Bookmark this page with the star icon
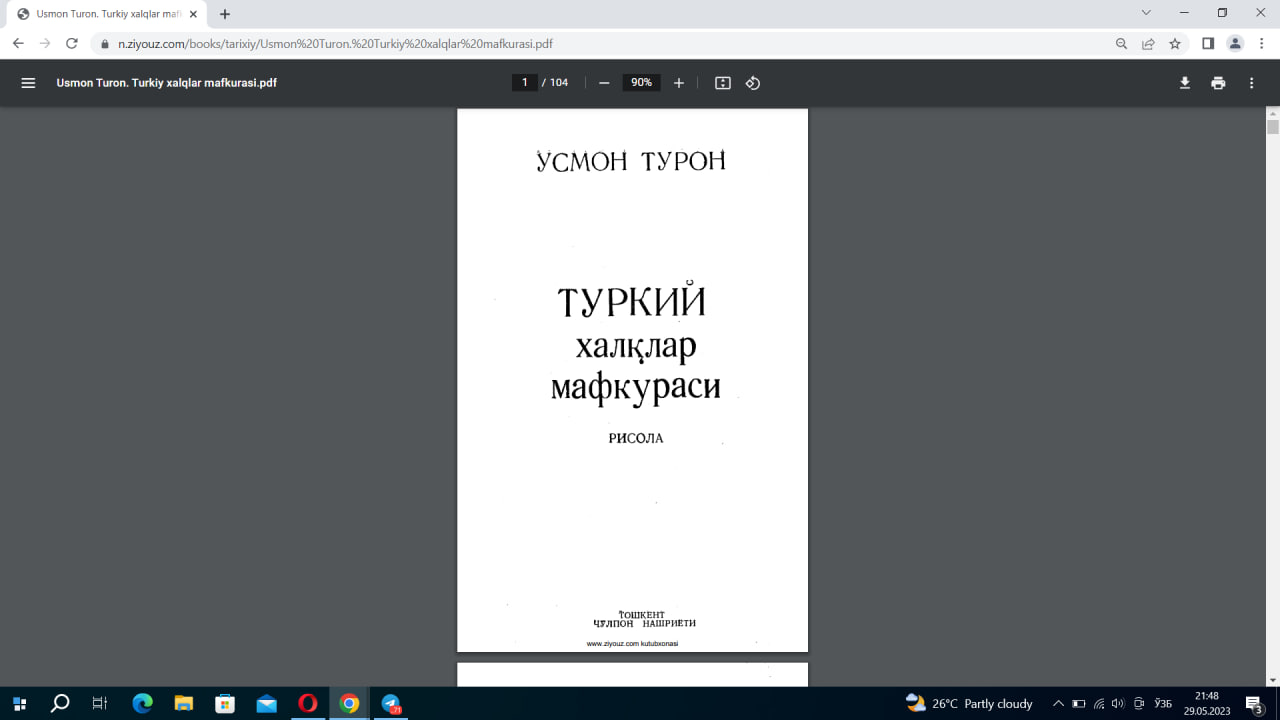The height and width of the screenshot is (720, 1280). point(1172,43)
